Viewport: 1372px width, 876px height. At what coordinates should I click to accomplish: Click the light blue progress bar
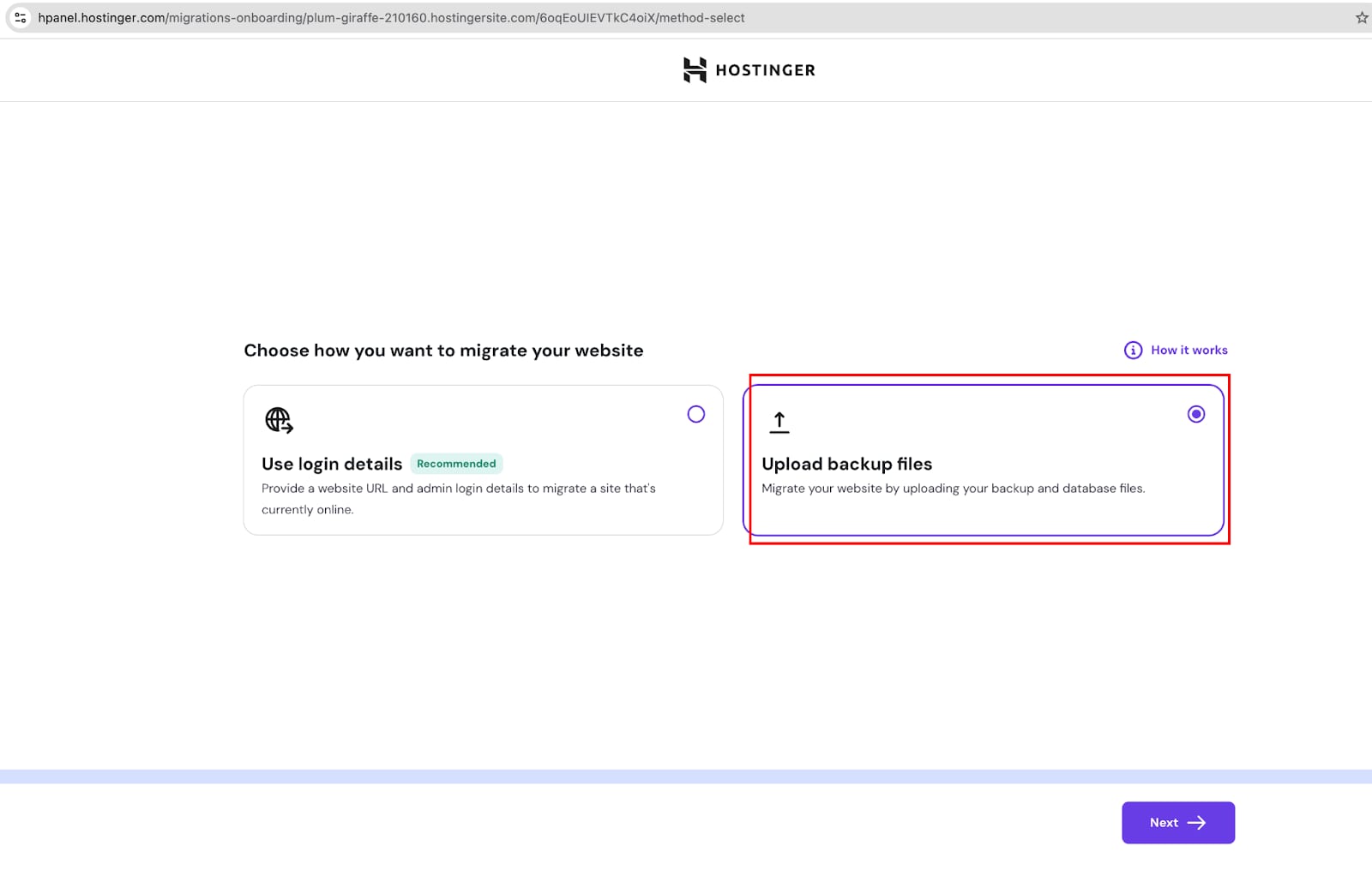coord(686,777)
